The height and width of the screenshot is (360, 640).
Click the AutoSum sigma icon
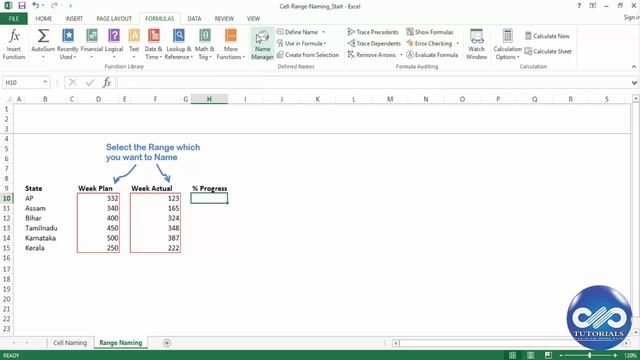click(43, 36)
